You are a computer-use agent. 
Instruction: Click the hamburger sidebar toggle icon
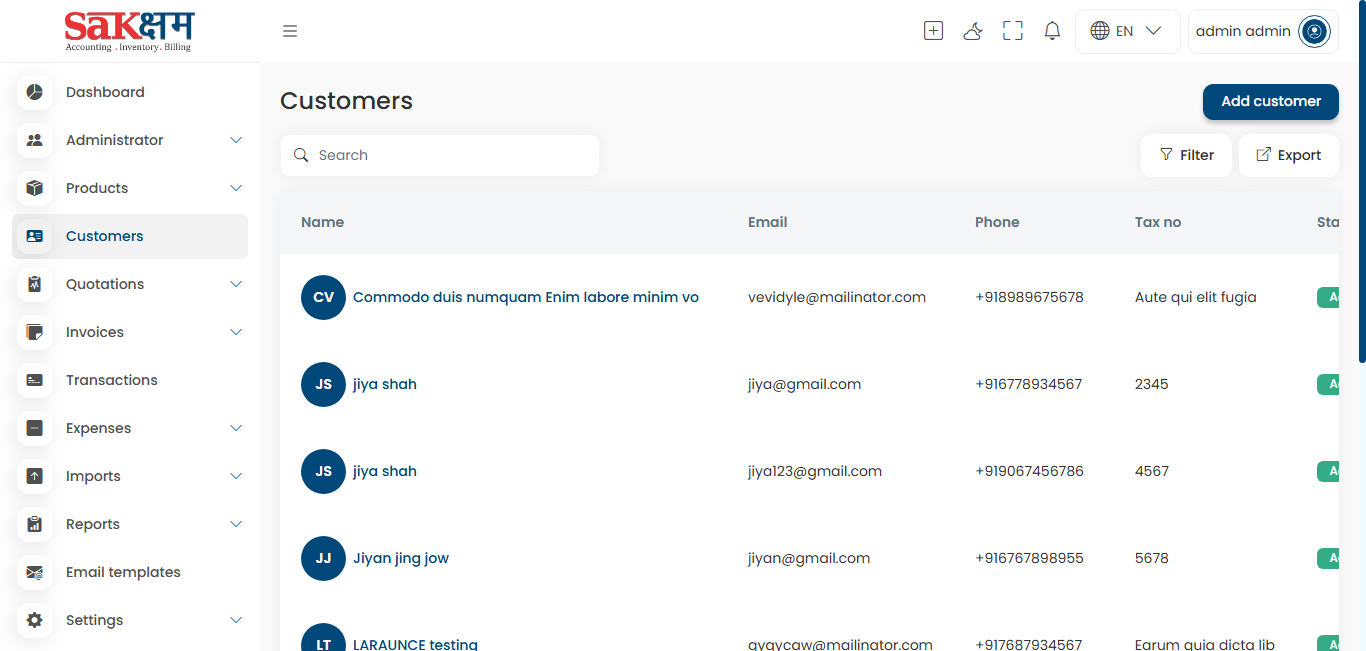(x=290, y=31)
